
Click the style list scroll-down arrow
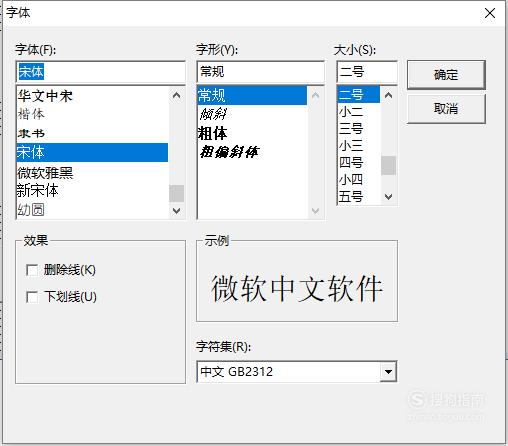coord(315,211)
